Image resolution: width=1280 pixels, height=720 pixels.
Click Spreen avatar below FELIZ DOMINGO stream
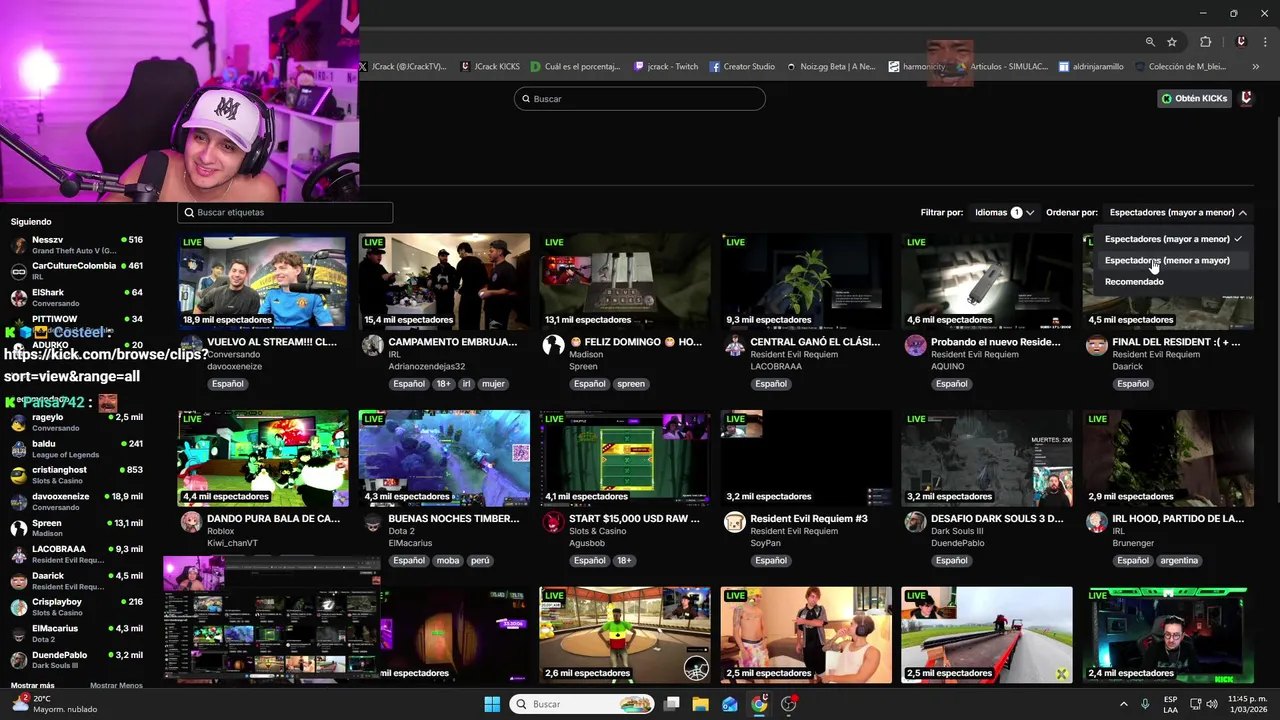[553, 346]
